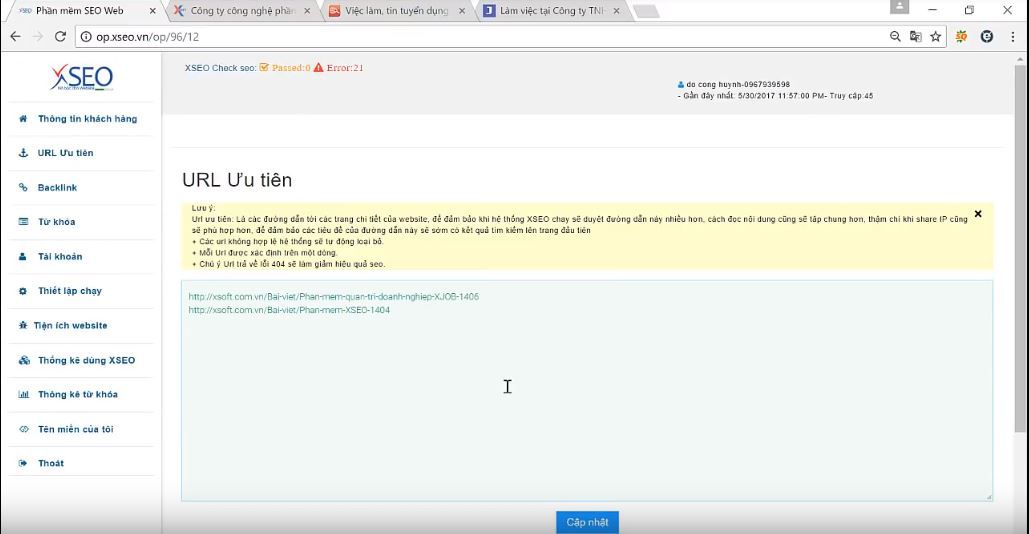The height and width of the screenshot is (534, 1029).
Task: Bookmark this page with the star icon
Action: [x=936, y=37]
